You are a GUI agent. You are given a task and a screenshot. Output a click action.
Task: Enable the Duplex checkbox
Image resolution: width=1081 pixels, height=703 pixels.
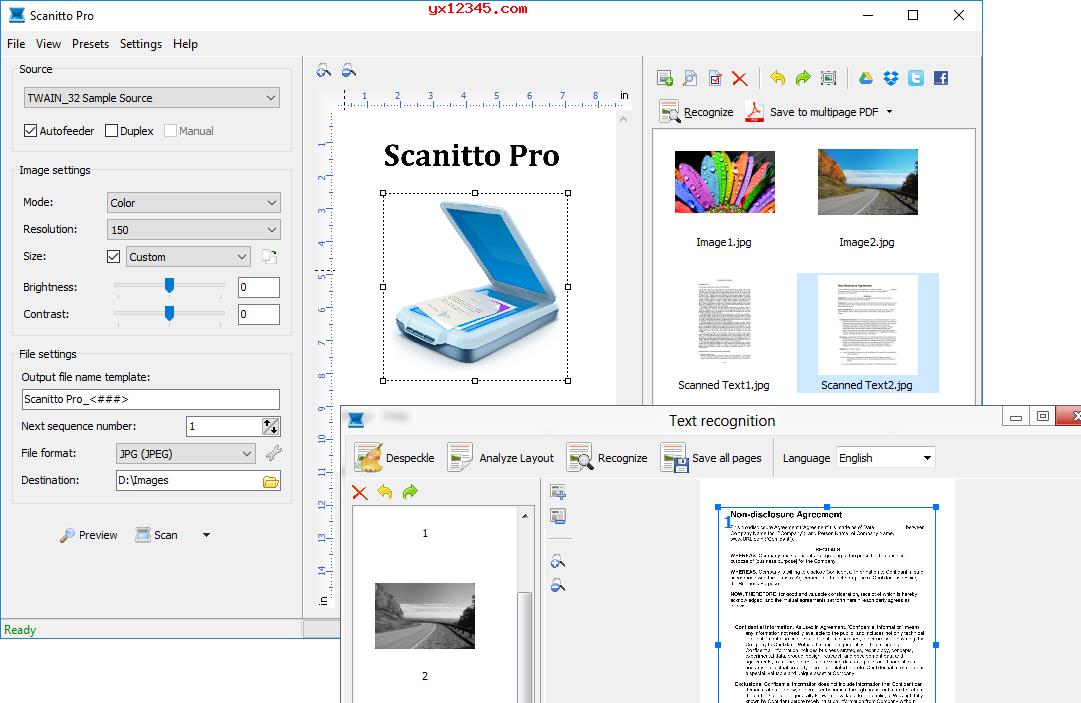(x=111, y=130)
